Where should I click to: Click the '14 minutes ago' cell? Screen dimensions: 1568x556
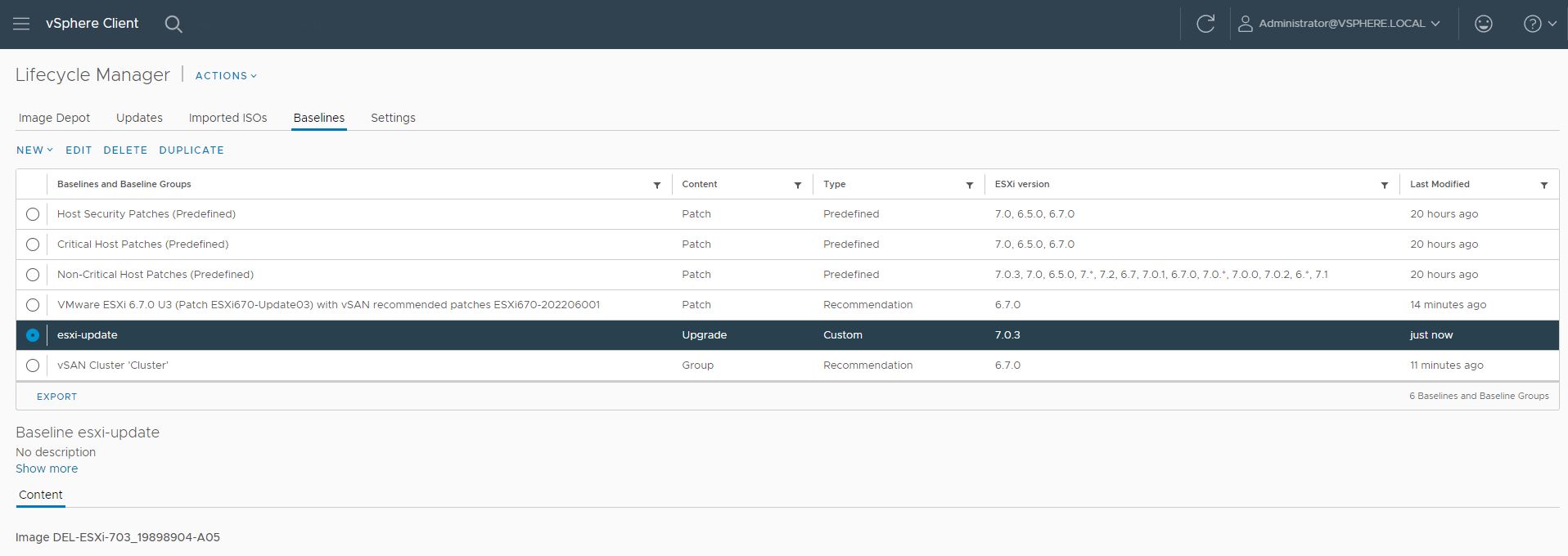pyautogui.click(x=1449, y=305)
